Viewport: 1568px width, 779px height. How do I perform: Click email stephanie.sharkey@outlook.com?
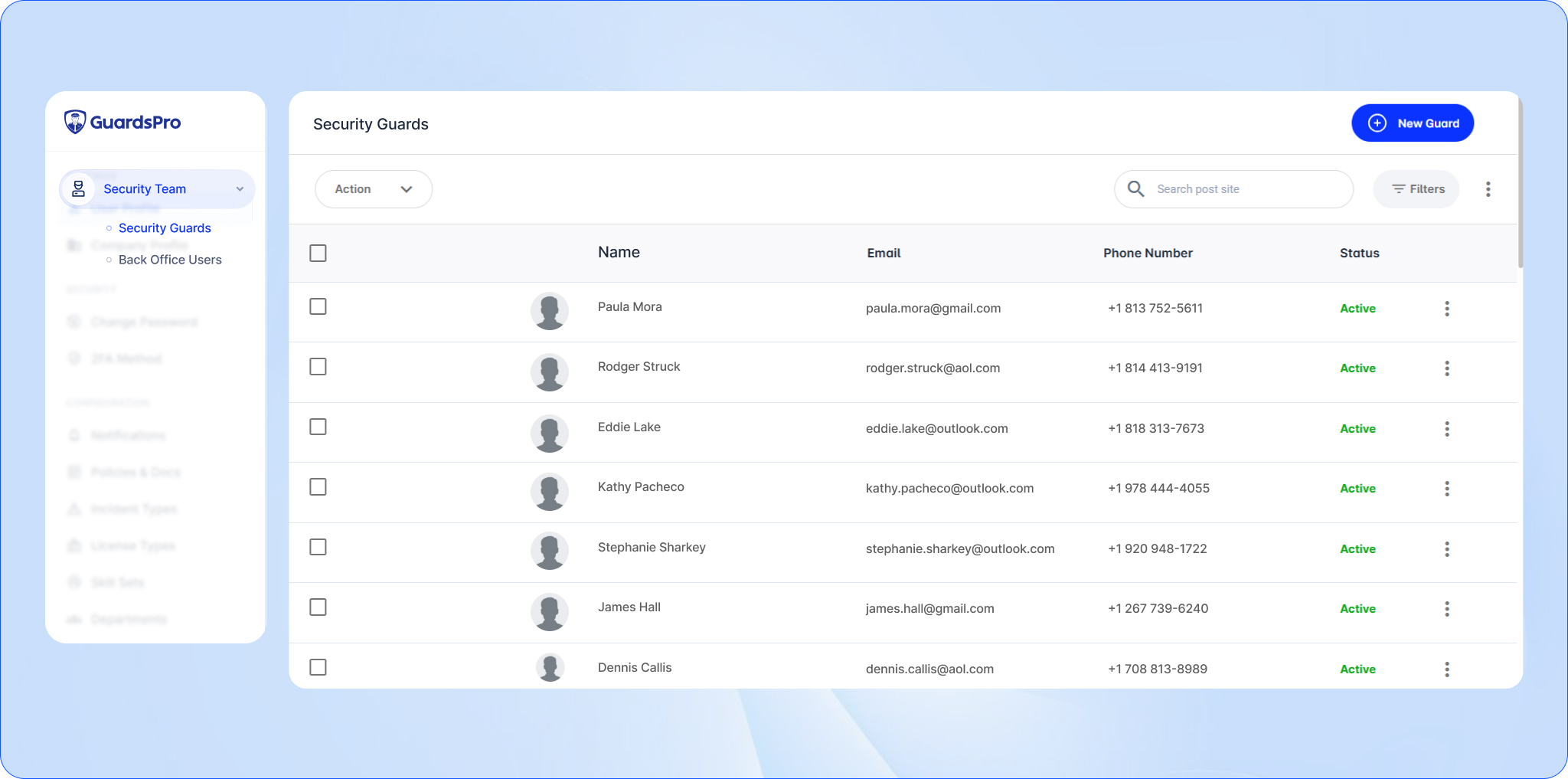pyautogui.click(x=960, y=548)
